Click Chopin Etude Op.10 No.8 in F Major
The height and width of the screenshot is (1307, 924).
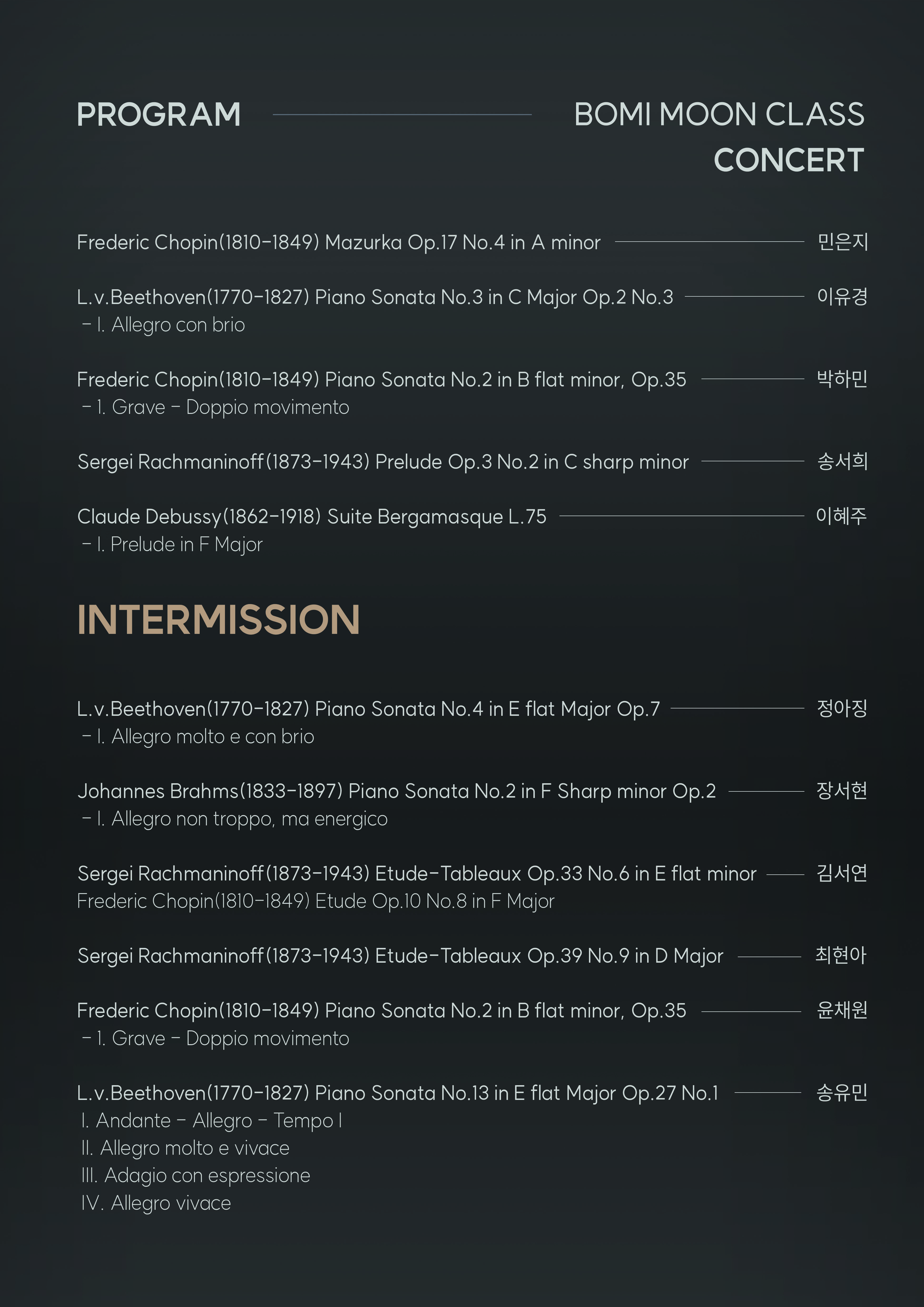click(x=316, y=901)
